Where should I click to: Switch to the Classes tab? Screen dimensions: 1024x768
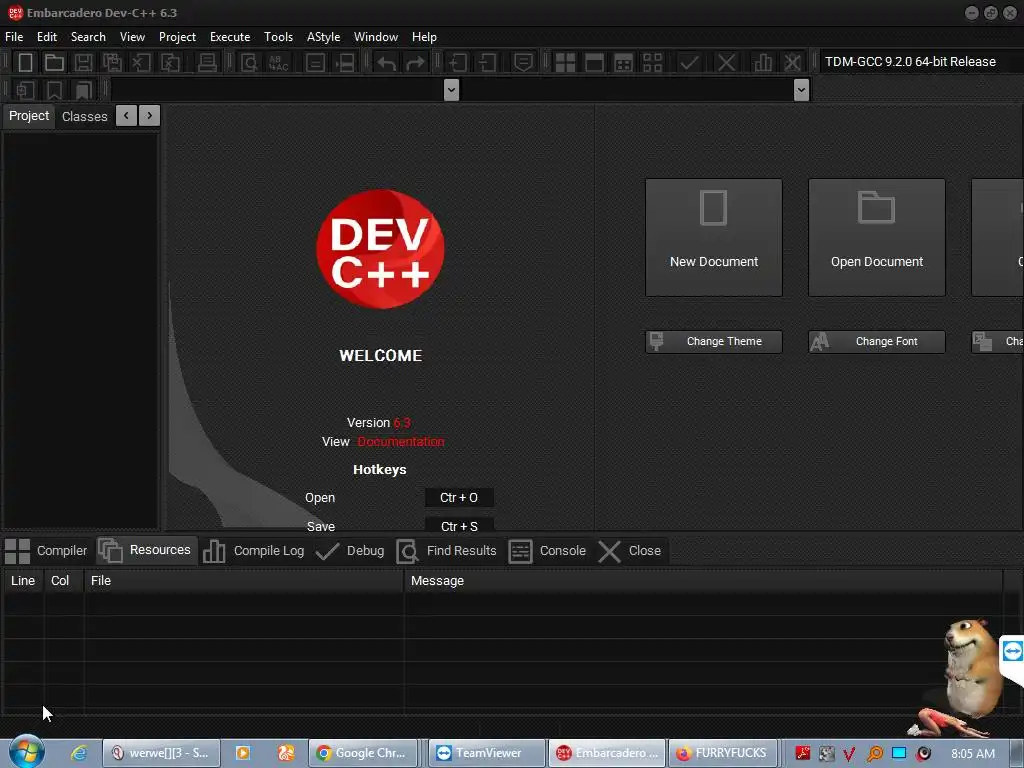tap(84, 116)
